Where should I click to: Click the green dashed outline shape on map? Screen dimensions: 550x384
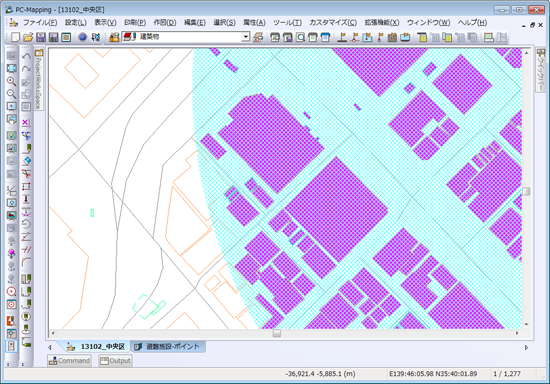tap(149, 307)
